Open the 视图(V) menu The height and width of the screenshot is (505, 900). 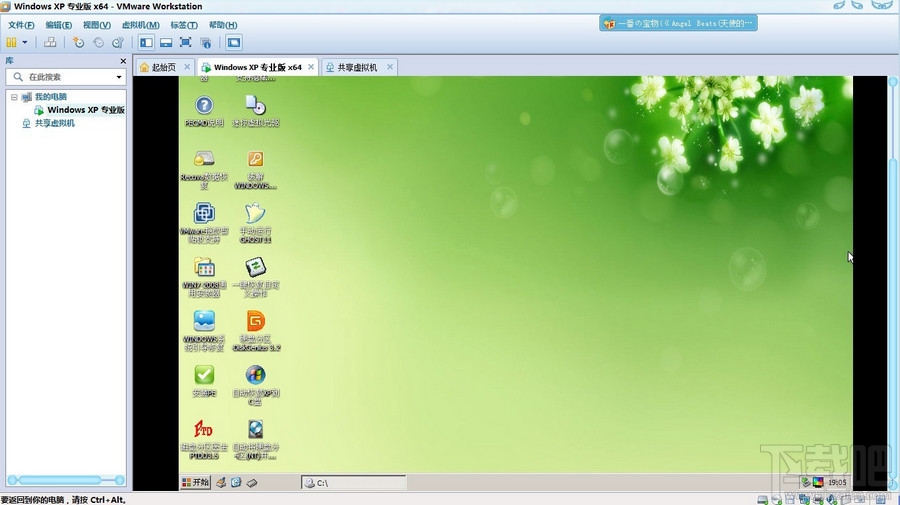(96, 25)
